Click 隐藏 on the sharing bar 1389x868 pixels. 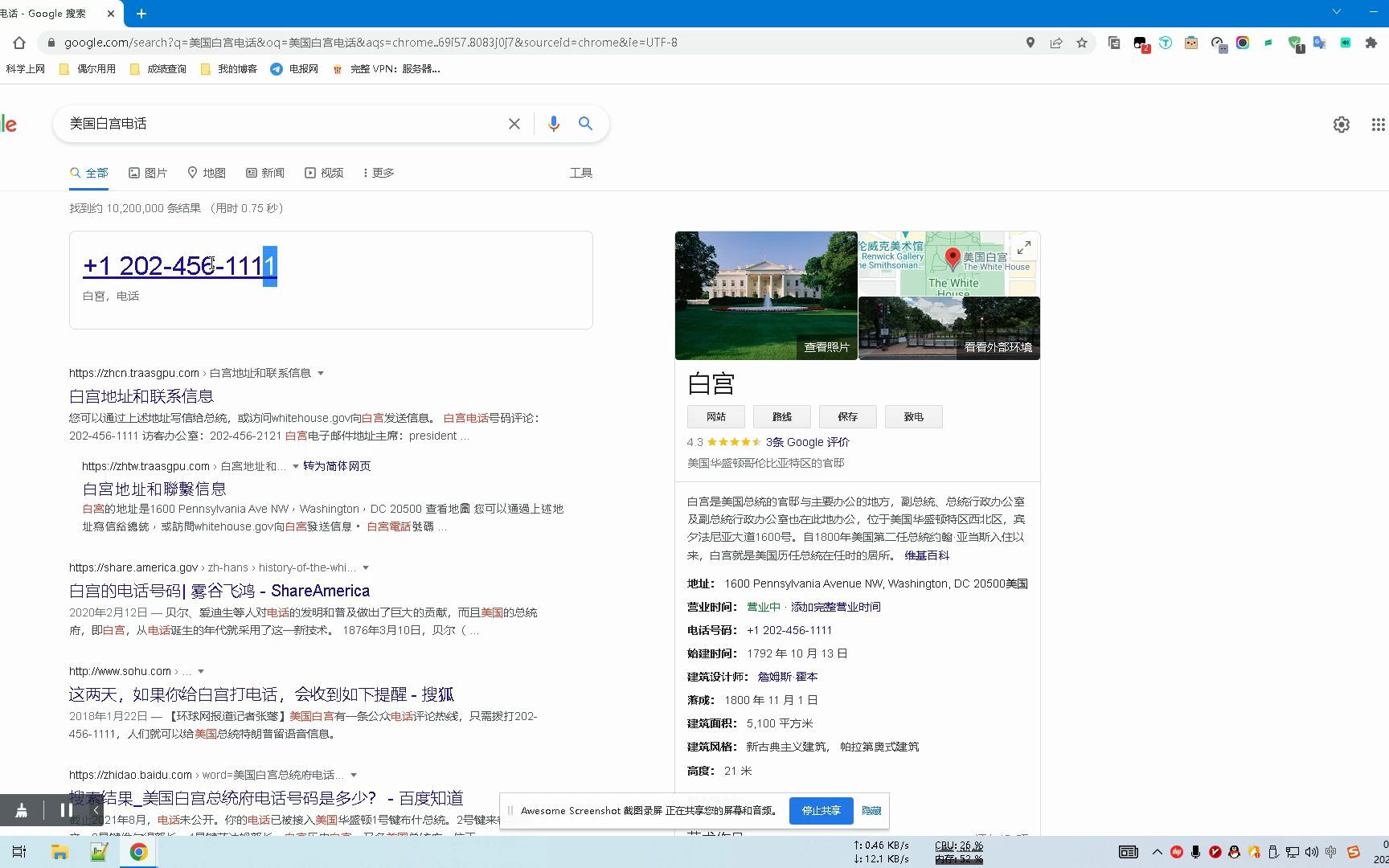tap(871, 810)
